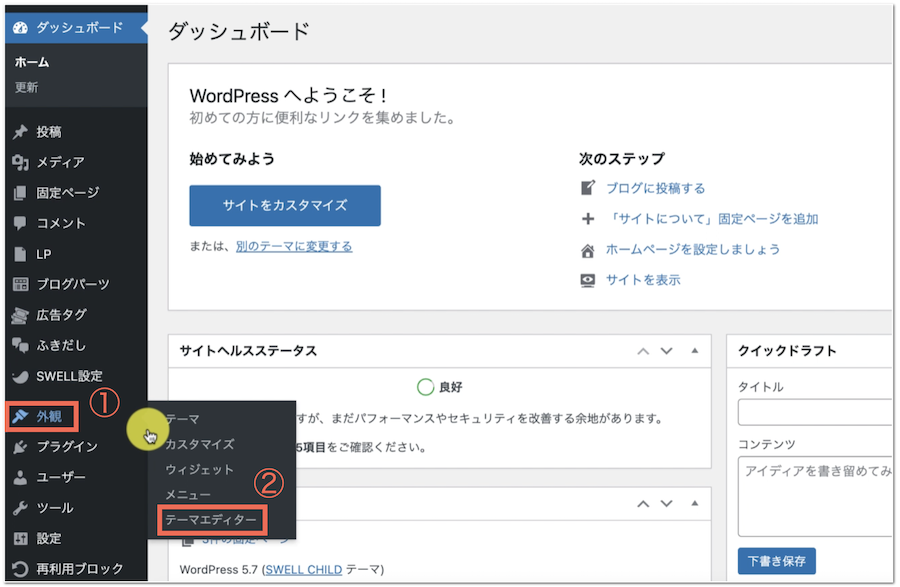
Task: Select テーマエディター from the submenu
Action: tap(211, 520)
